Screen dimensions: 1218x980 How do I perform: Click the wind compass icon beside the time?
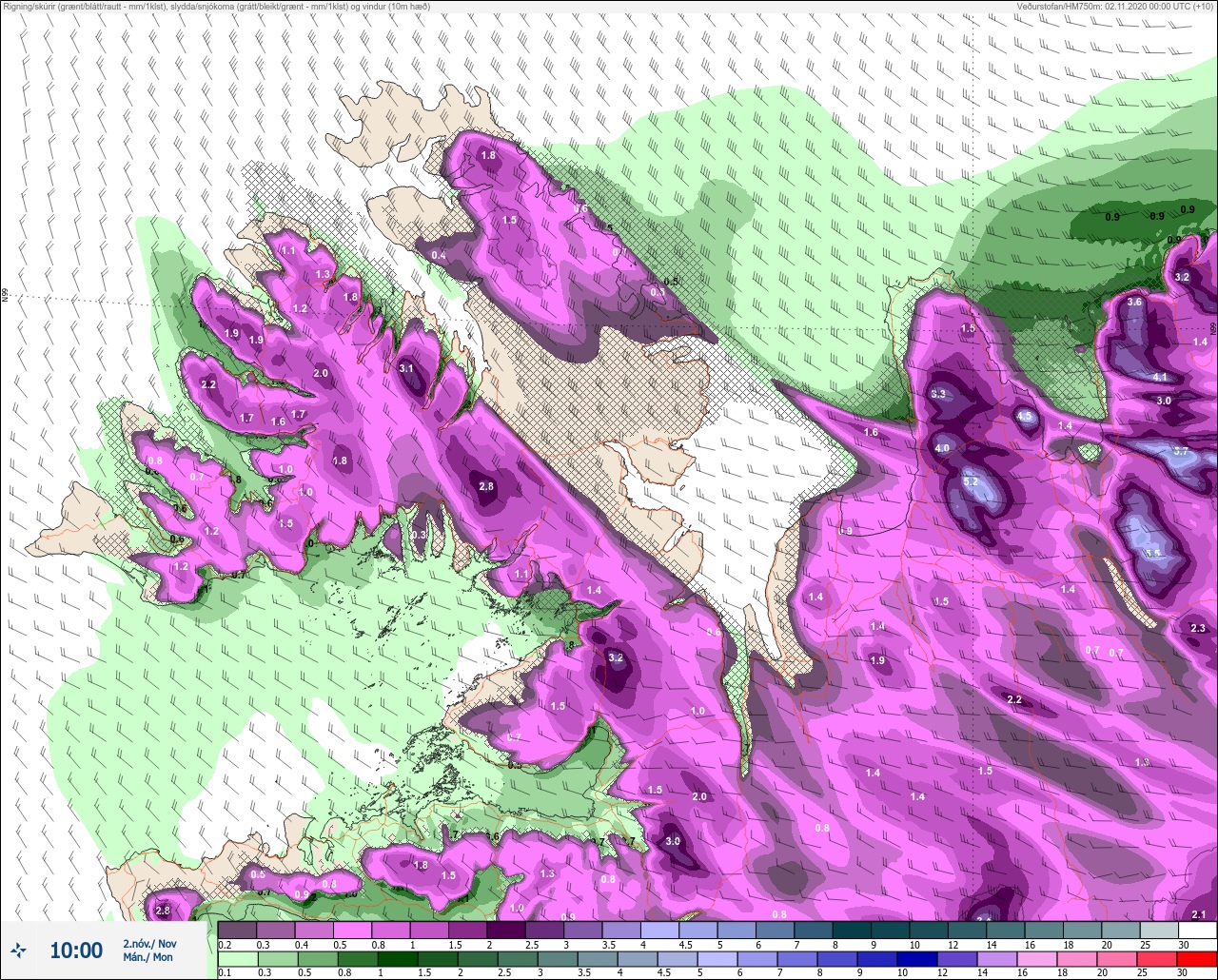pyautogui.click(x=18, y=950)
